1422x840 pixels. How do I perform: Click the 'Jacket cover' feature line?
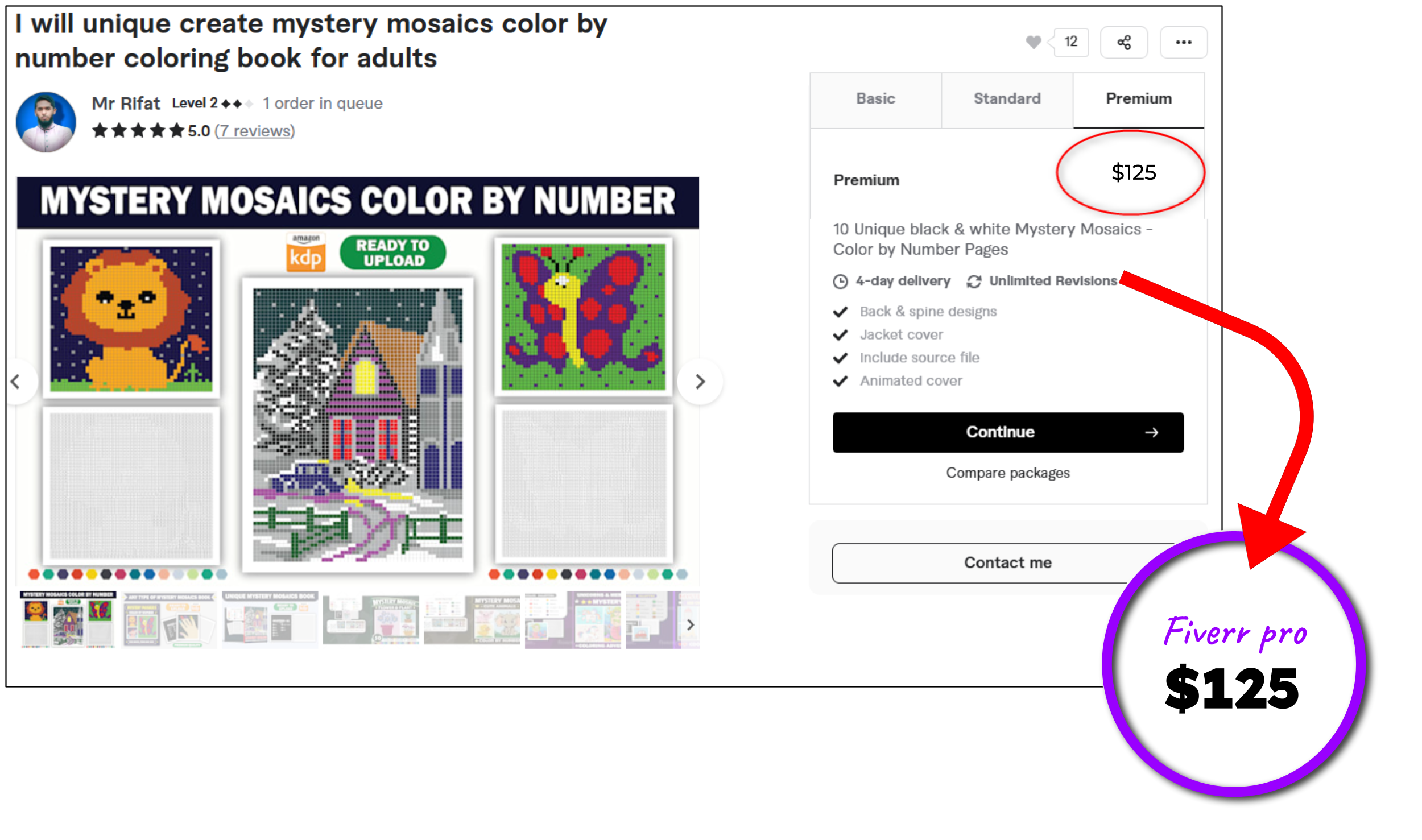(901, 335)
